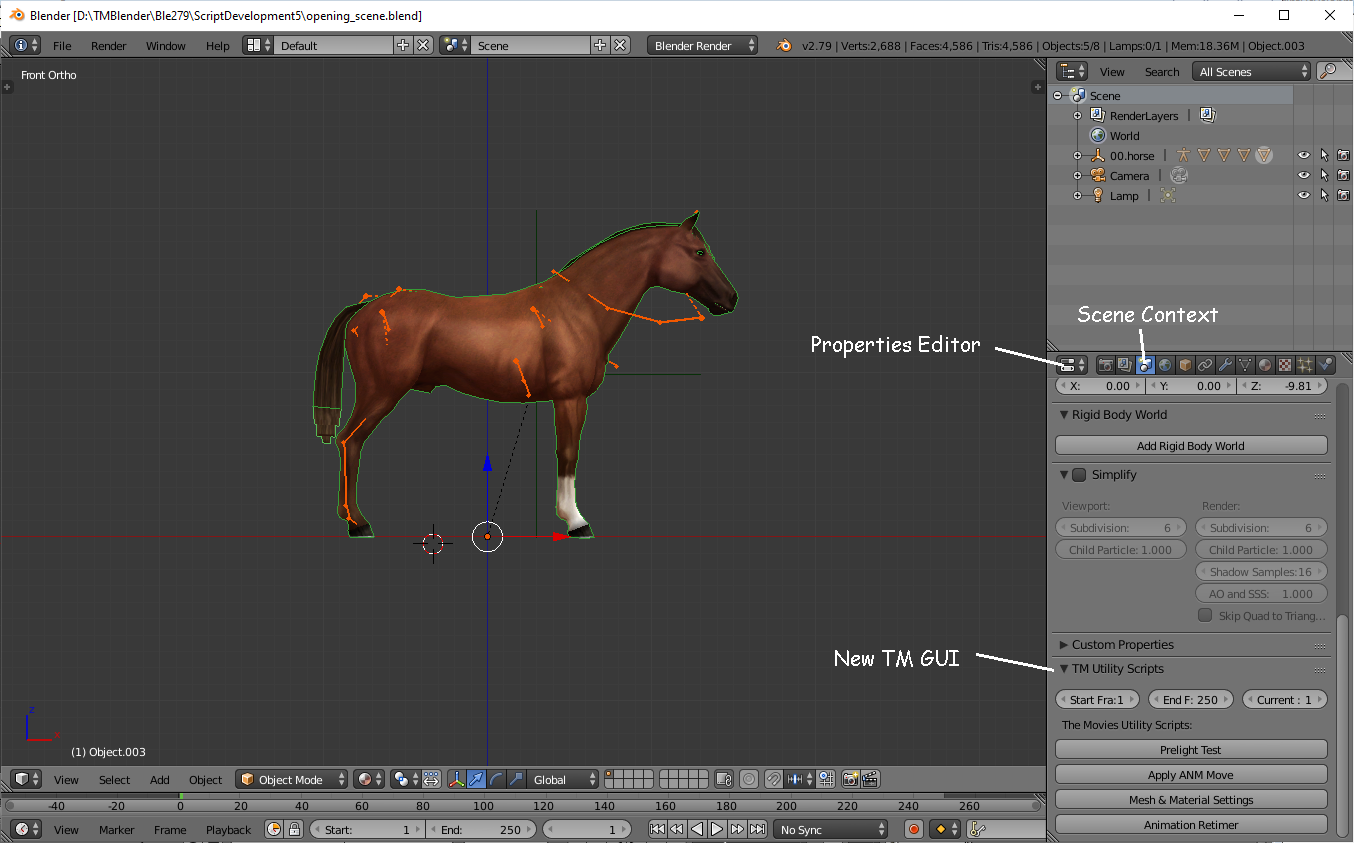1354x843 pixels.
Task: Toggle Lamp render visibility camera icon
Action: (x=1342, y=195)
